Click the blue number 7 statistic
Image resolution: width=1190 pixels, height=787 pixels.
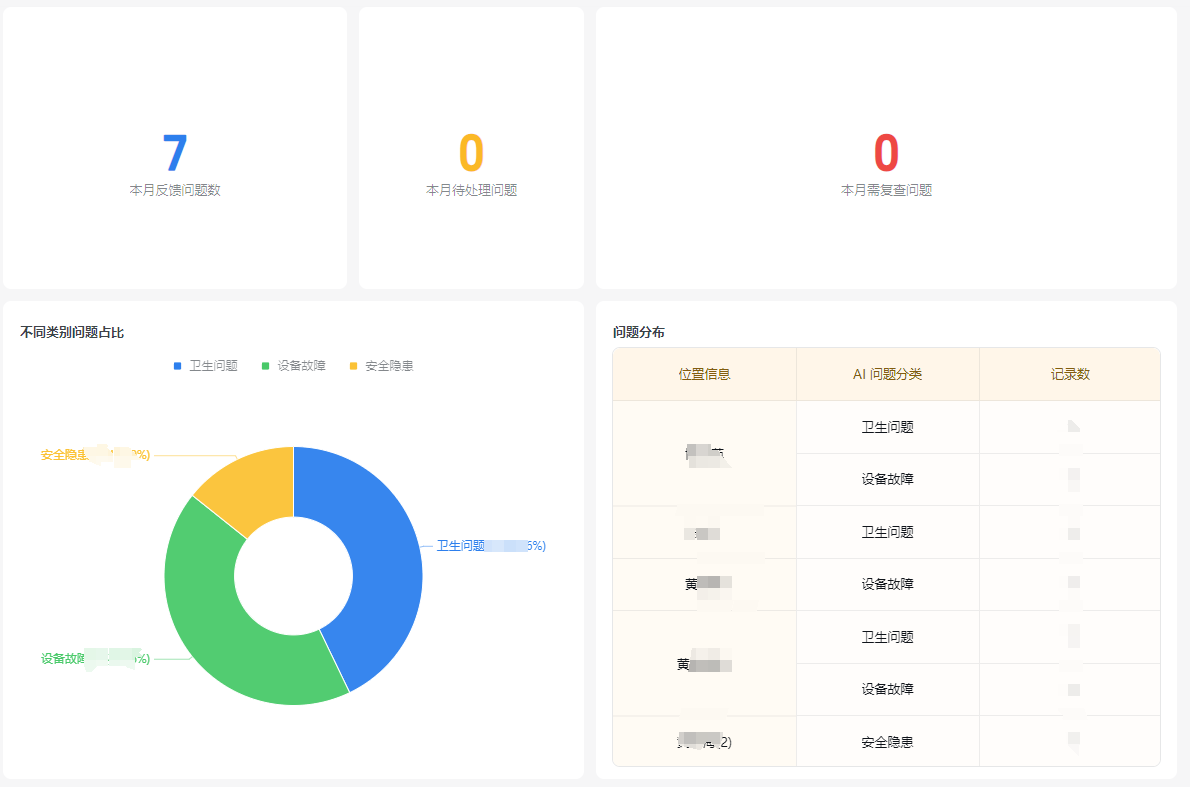tap(175, 153)
